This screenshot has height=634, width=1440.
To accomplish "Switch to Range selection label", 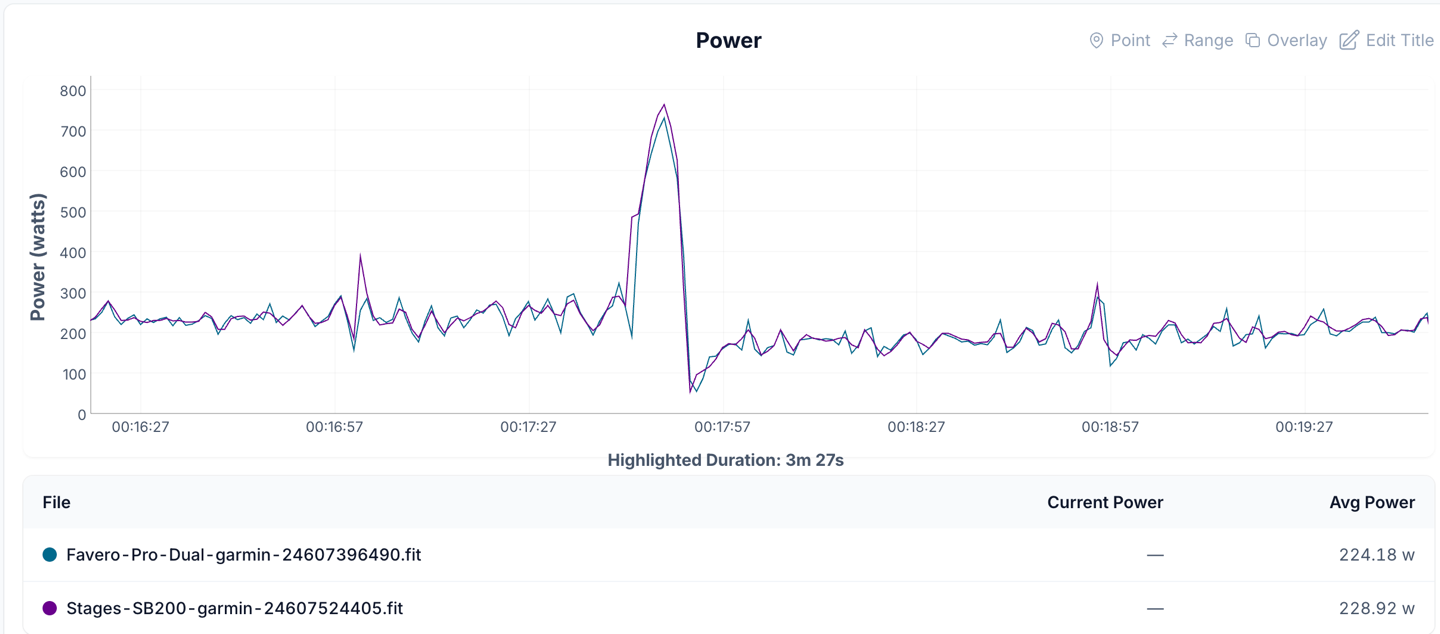I will click(x=1208, y=40).
